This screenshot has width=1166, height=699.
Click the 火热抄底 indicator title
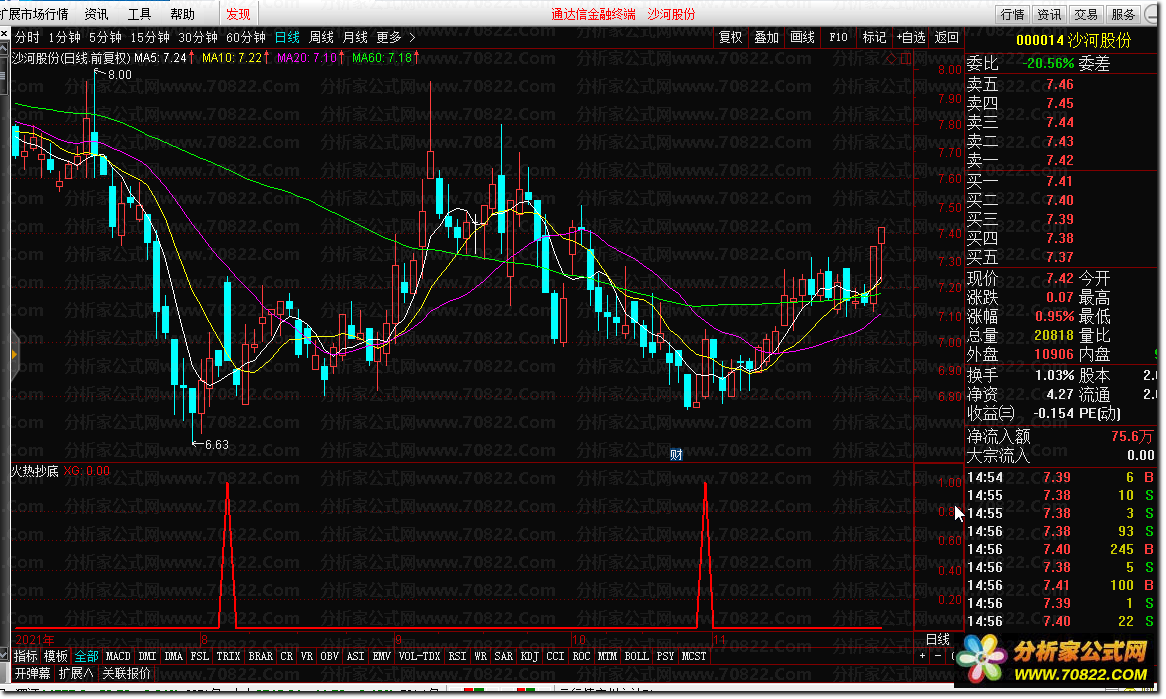click(x=35, y=471)
